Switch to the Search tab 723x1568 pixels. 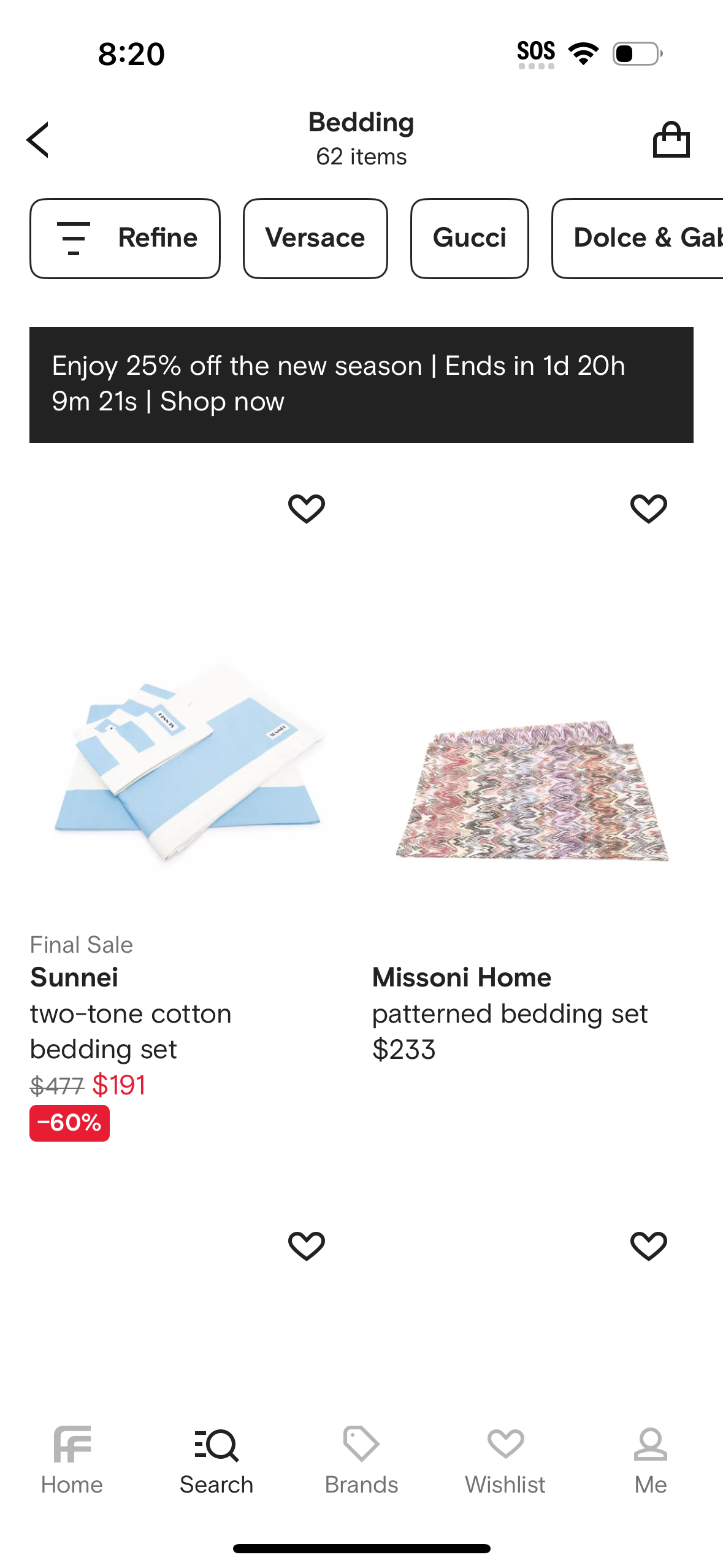(216, 1460)
